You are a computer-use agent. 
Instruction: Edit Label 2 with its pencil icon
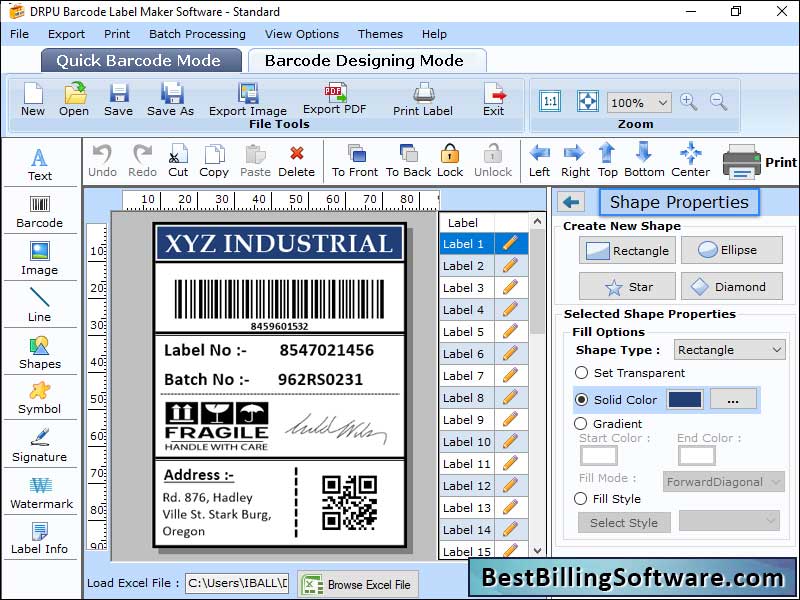tap(510, 265)
